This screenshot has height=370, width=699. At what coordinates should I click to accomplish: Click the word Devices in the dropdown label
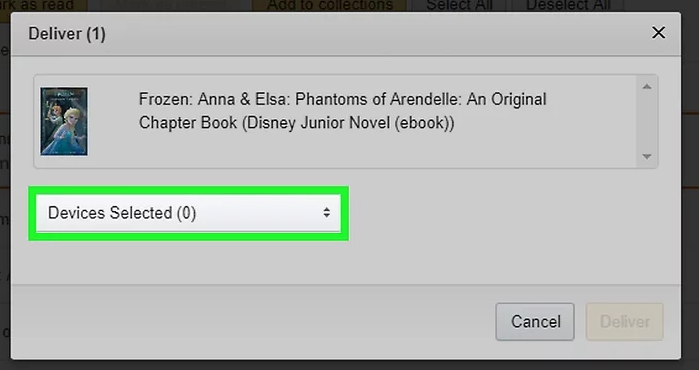77,213
